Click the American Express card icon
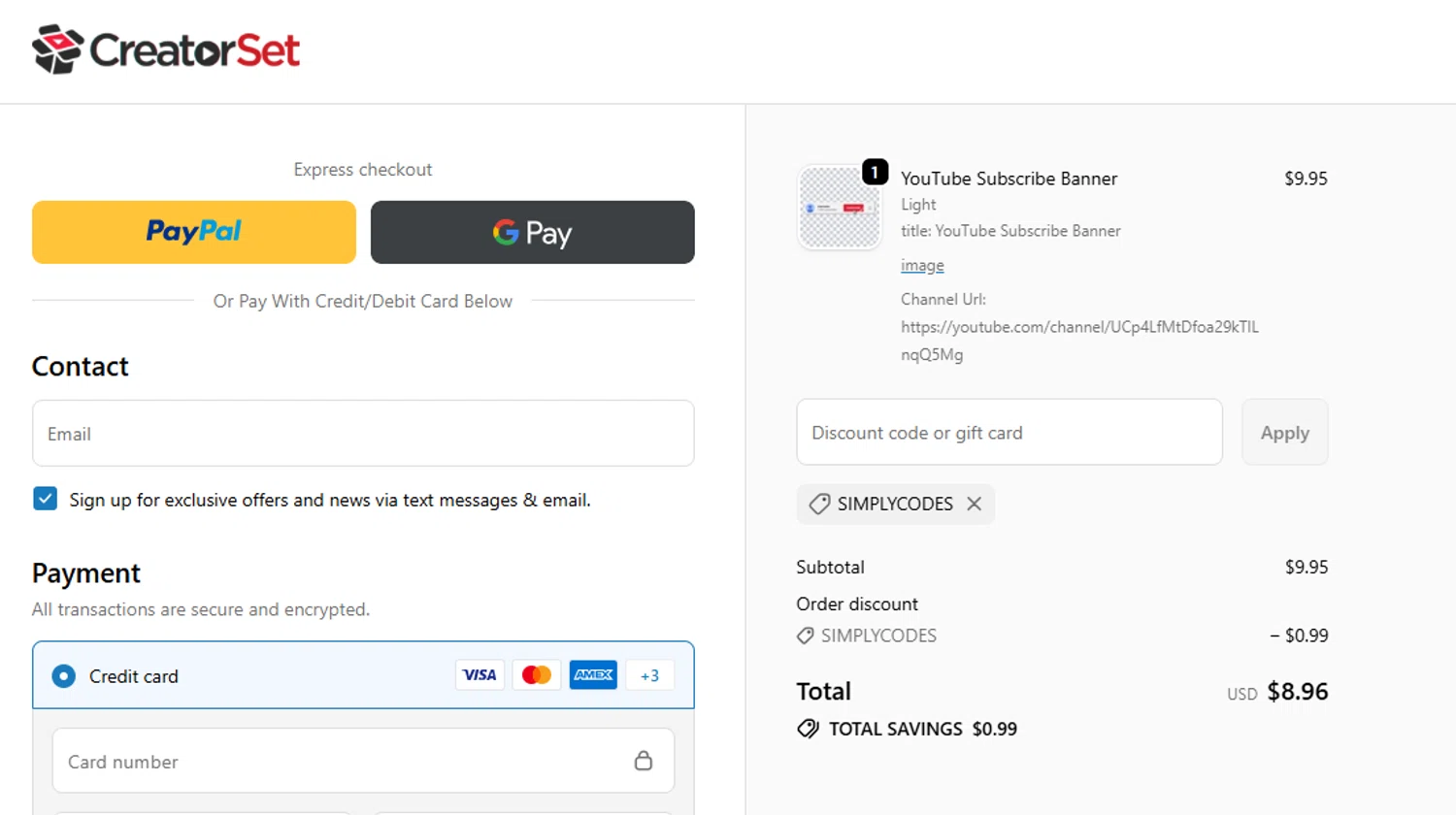The width and height of the screenshot is (1456, 815). (593, 675)
